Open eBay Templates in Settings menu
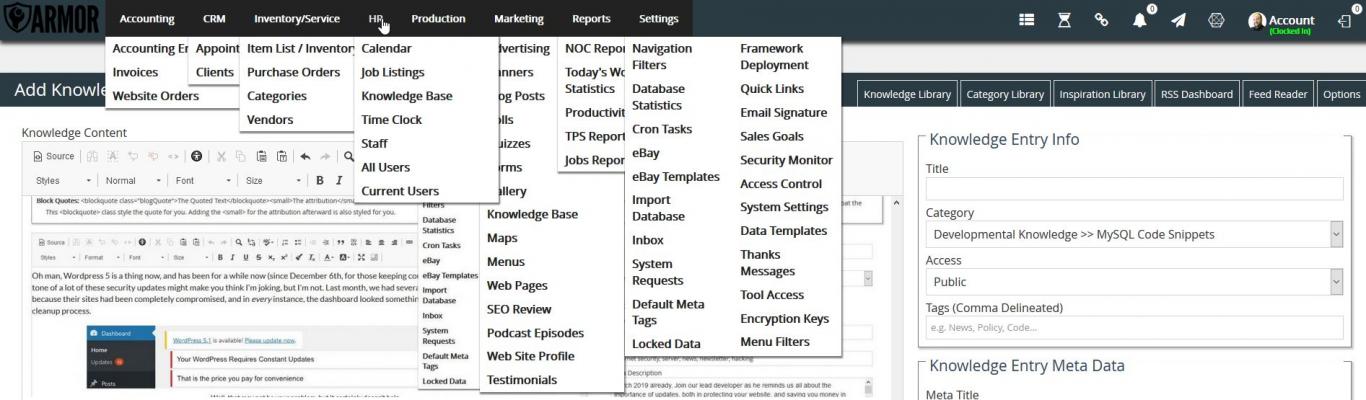This screenshot has height=400, width=1366. point(676,177)
